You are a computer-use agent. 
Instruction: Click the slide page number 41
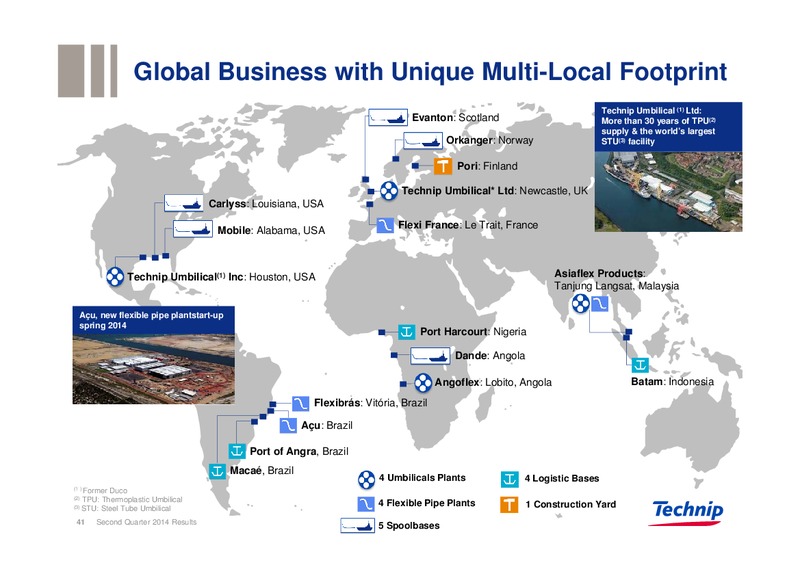pos(80,522)
